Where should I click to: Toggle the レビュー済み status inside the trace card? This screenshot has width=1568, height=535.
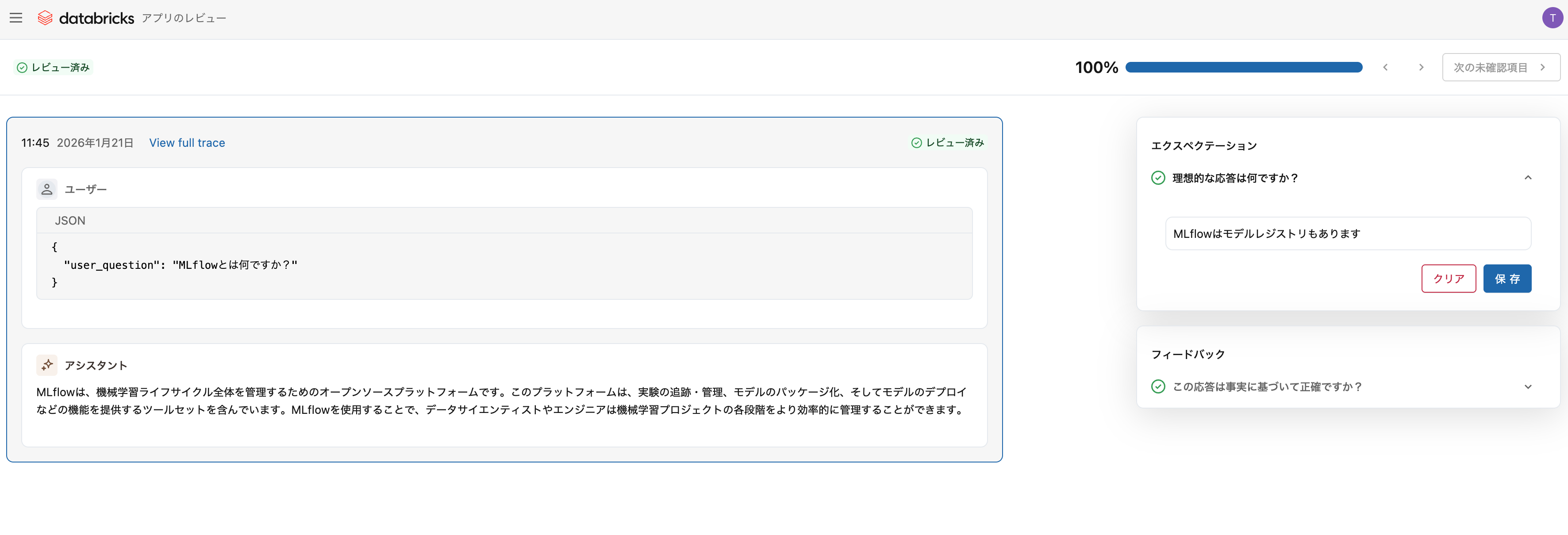[x=948, y=142]
